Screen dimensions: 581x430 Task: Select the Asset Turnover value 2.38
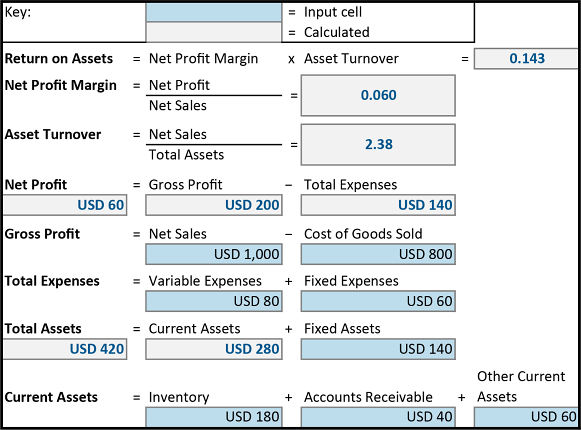coord(378,145)
